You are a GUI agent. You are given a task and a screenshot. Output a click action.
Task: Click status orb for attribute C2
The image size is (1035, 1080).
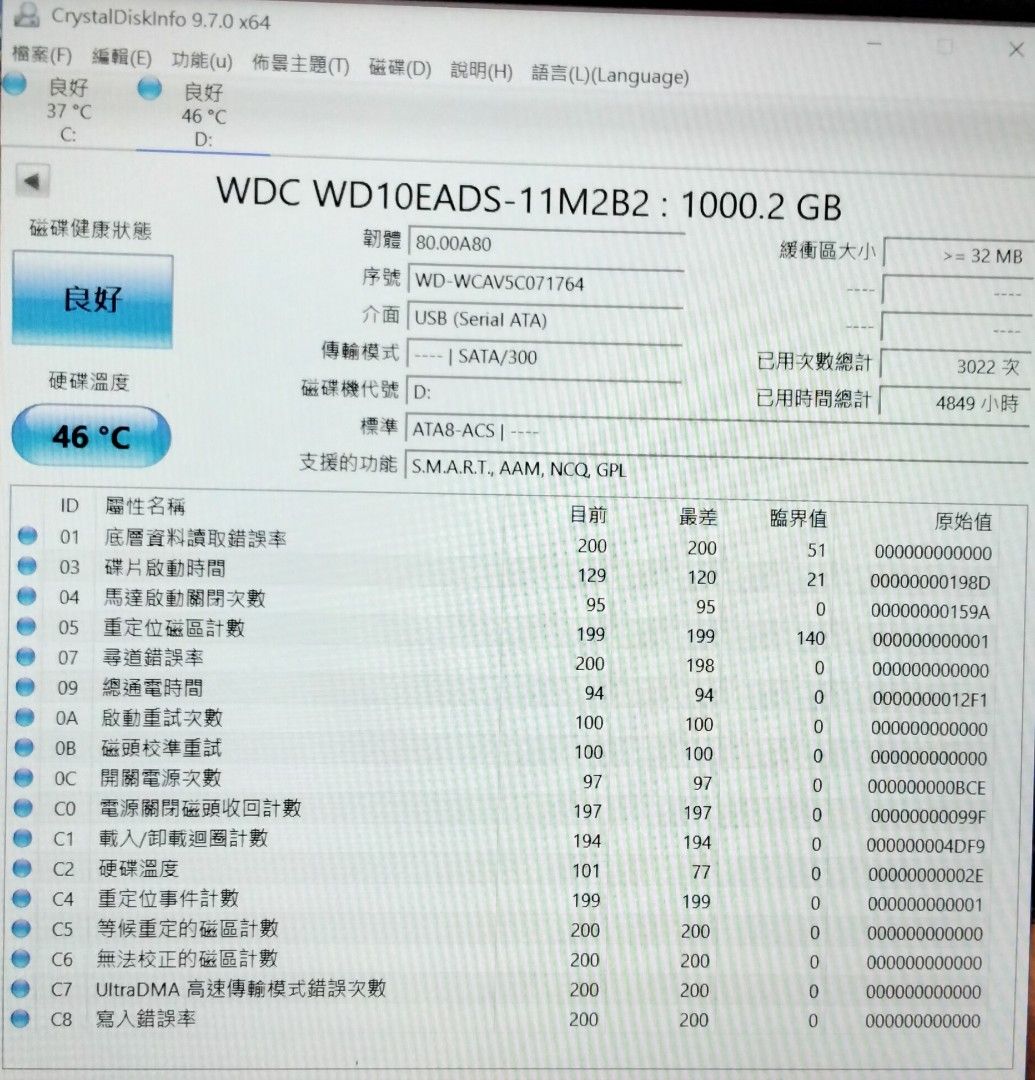pyautogui.click(x=22, y=868)
